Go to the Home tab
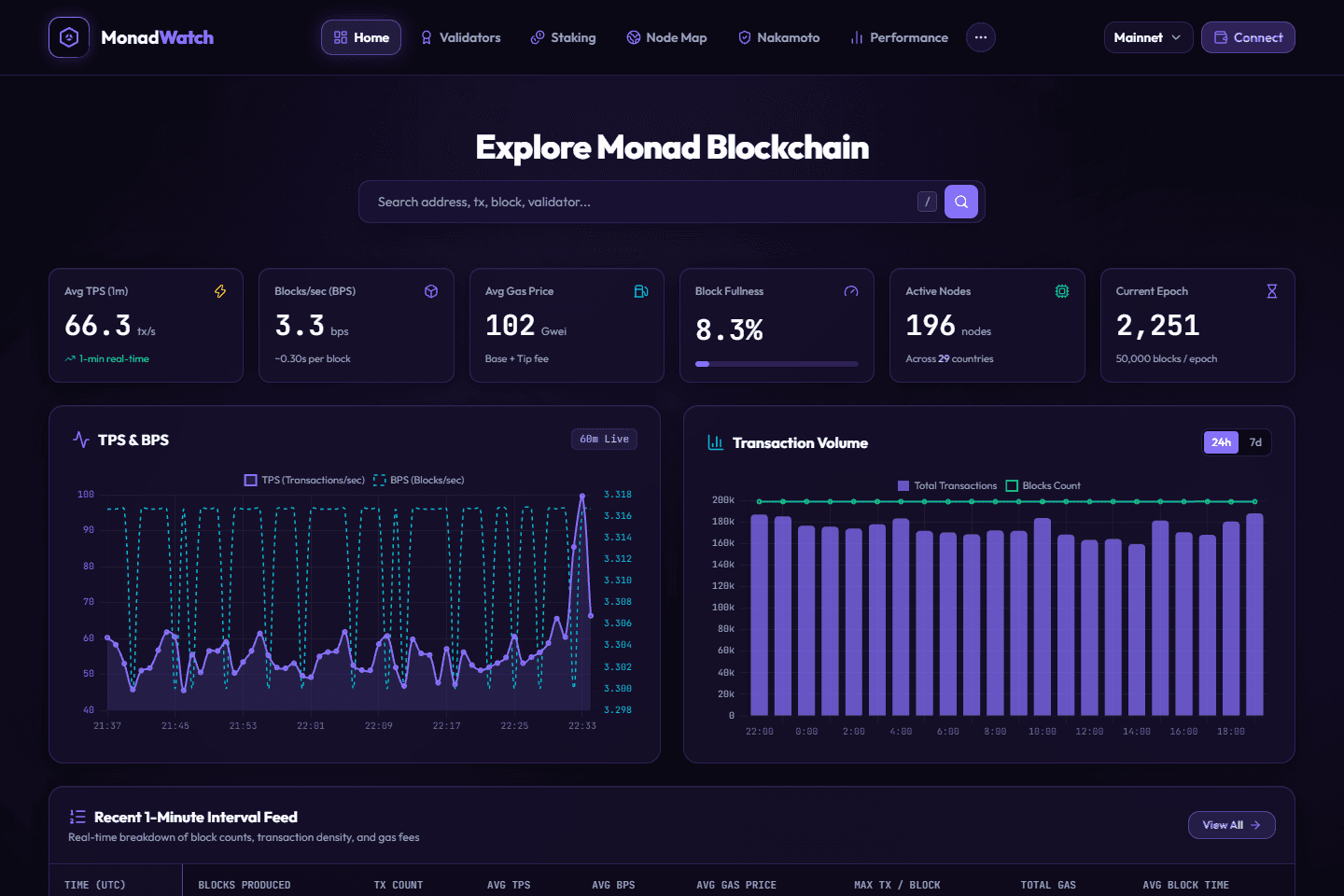1344x896 pixels. pos(361,37)
